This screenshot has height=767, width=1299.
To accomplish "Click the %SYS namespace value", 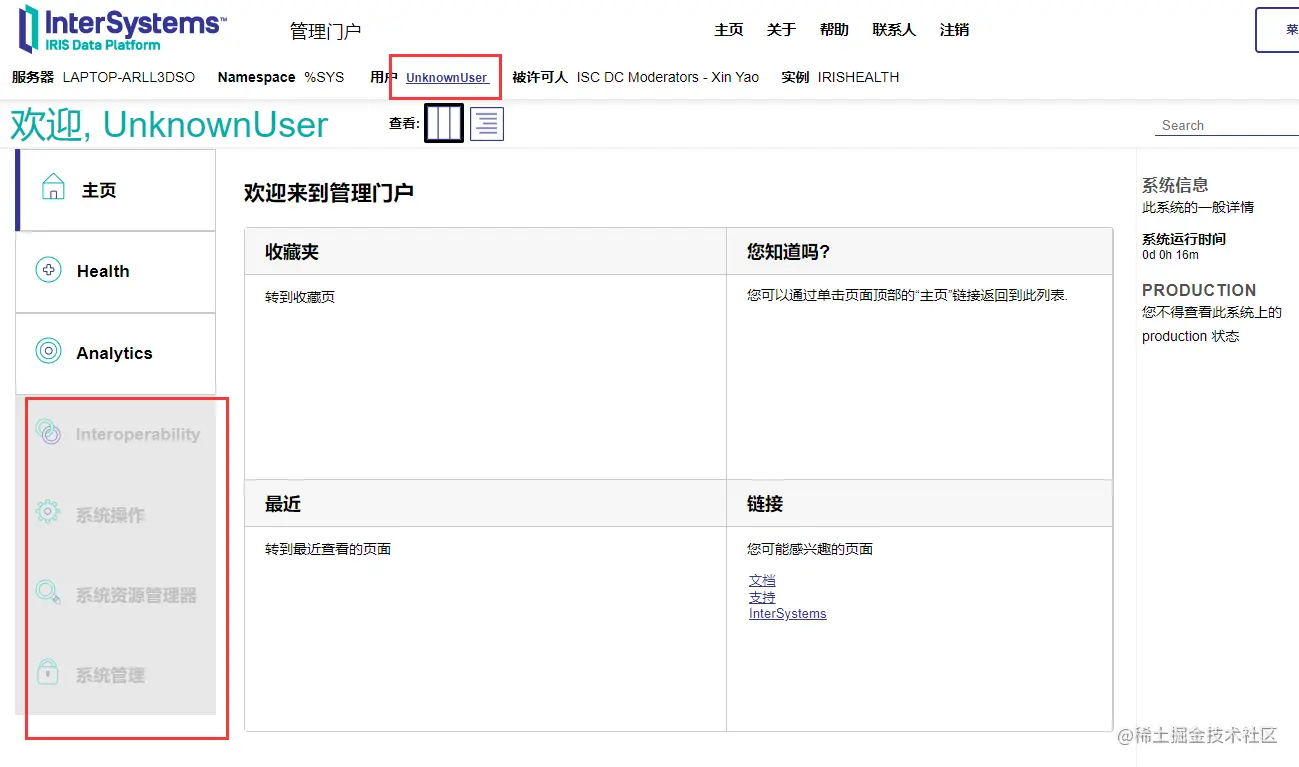I will tap(324, 77).
